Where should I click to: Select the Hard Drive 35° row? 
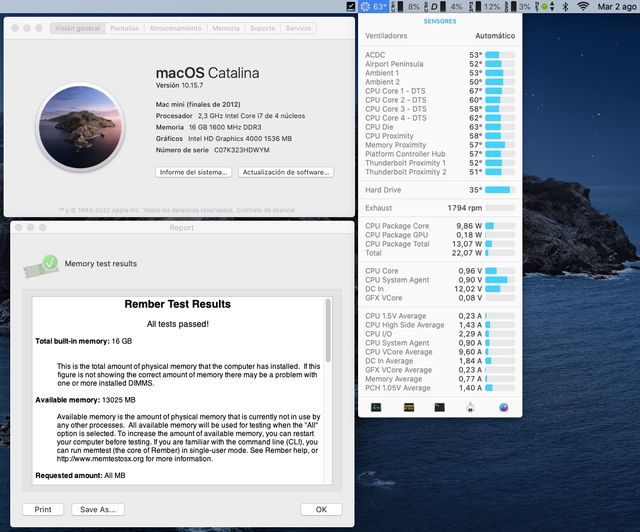440,190
